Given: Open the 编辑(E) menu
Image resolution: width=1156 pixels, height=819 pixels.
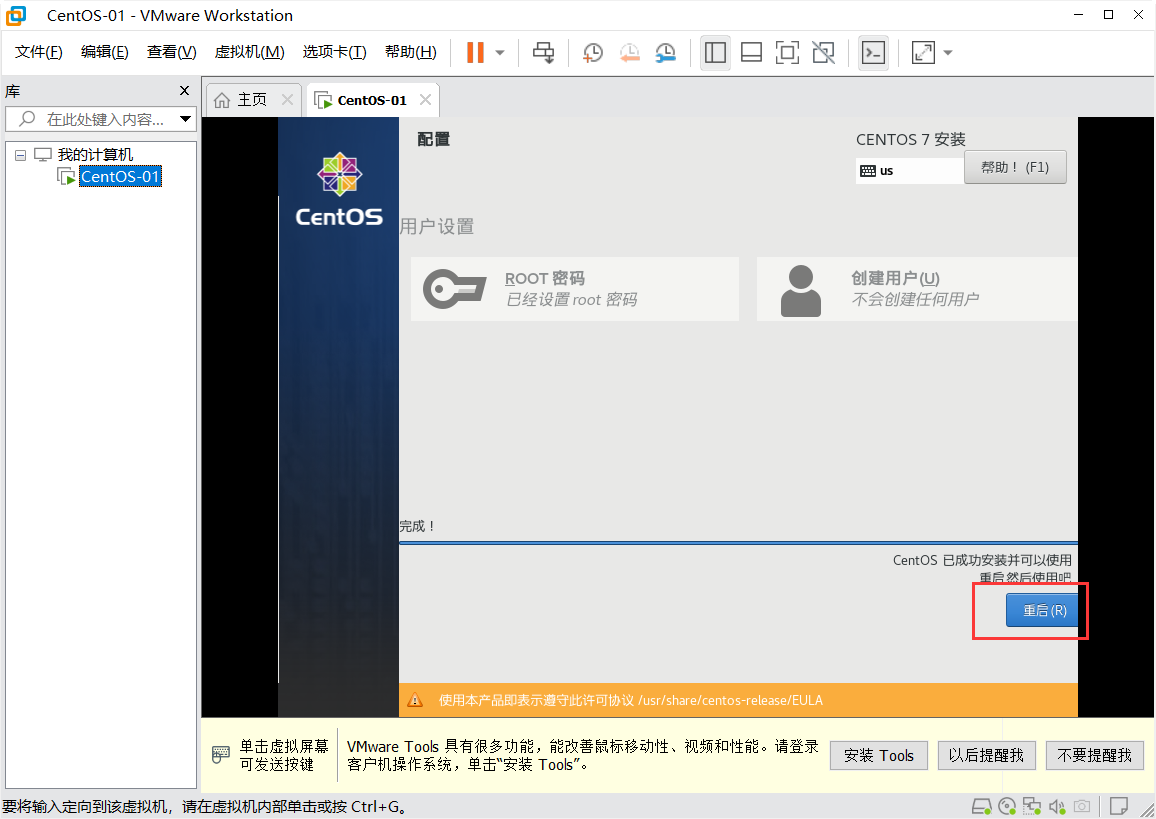Looking at the screenshot, I should pos(105,52).
